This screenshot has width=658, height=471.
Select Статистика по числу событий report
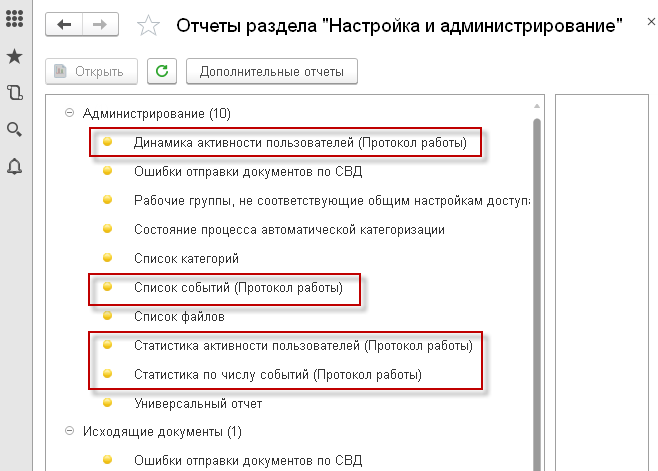coord(277,375)
